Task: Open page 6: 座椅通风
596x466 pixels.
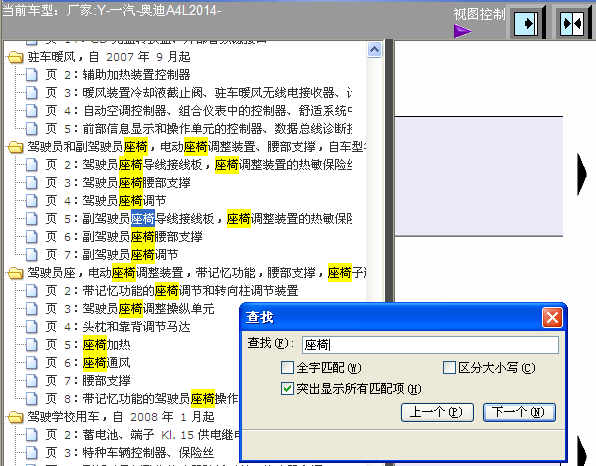Action: 88,363
